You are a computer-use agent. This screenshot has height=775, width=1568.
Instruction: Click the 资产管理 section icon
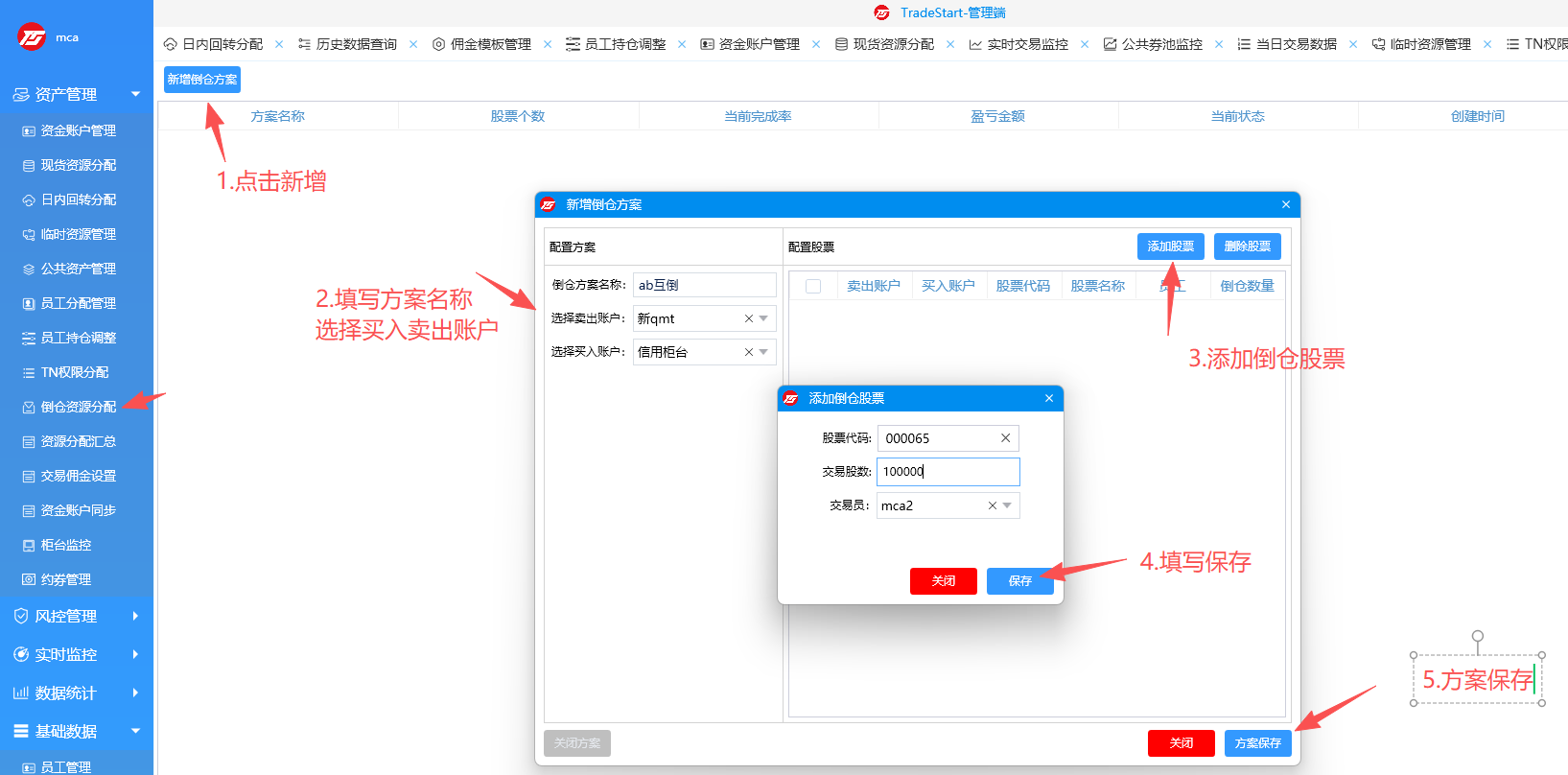[21, 95]
